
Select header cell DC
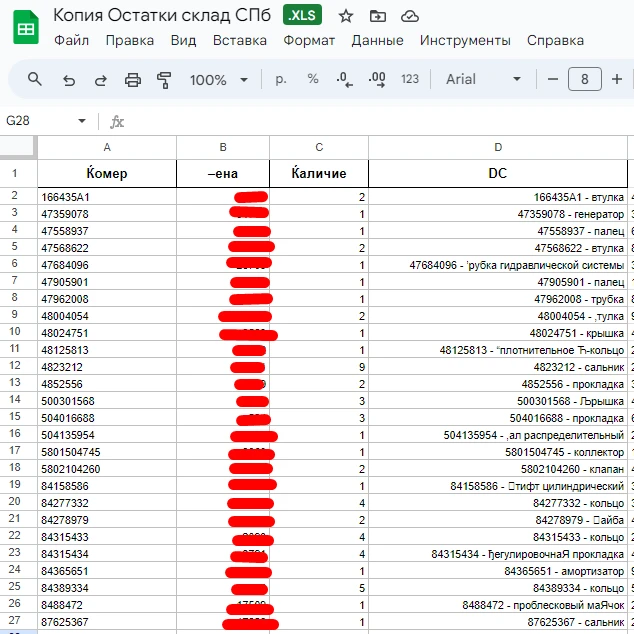coord(498,173)
